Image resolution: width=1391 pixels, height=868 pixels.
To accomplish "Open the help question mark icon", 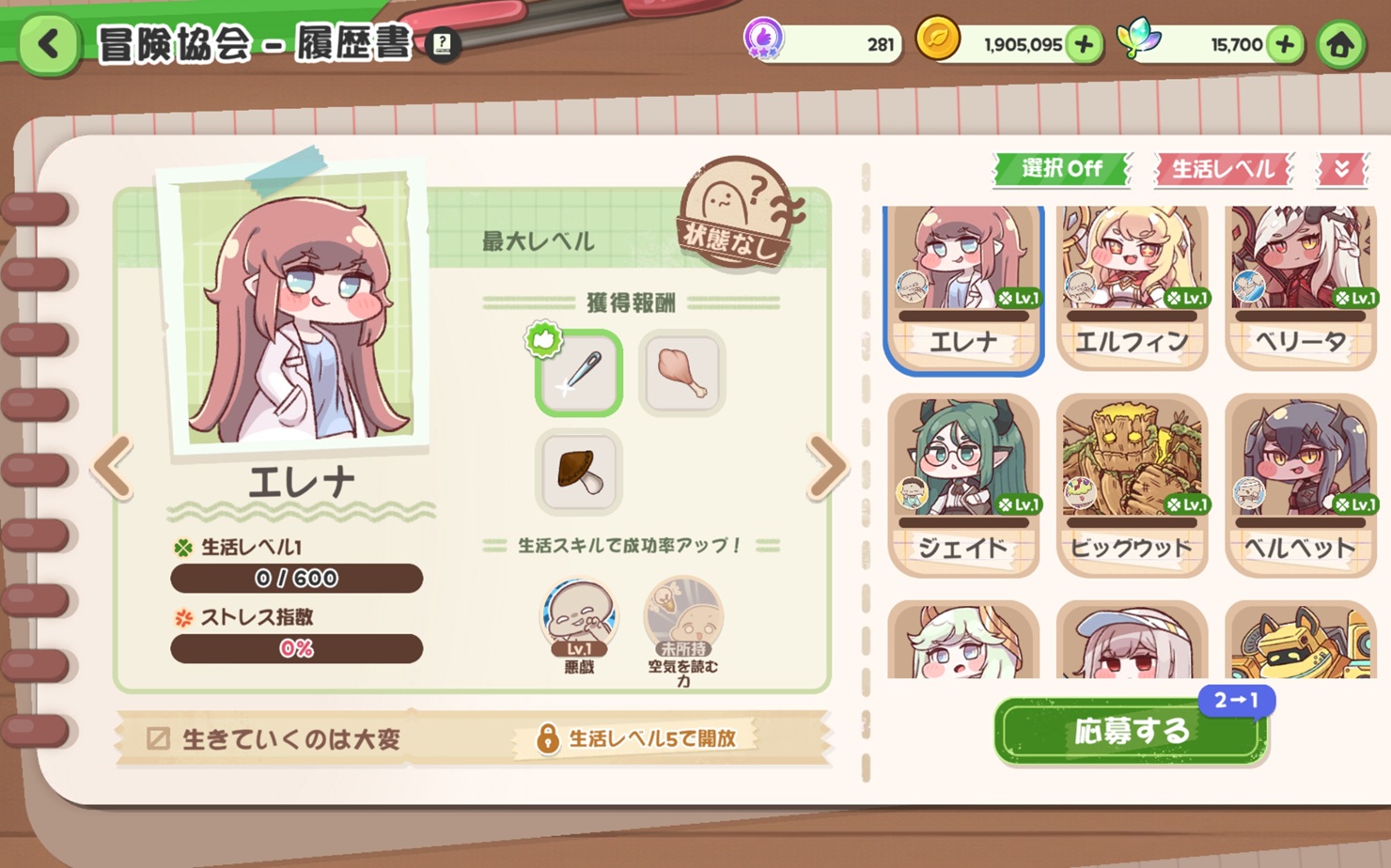I will coord(443,43).
